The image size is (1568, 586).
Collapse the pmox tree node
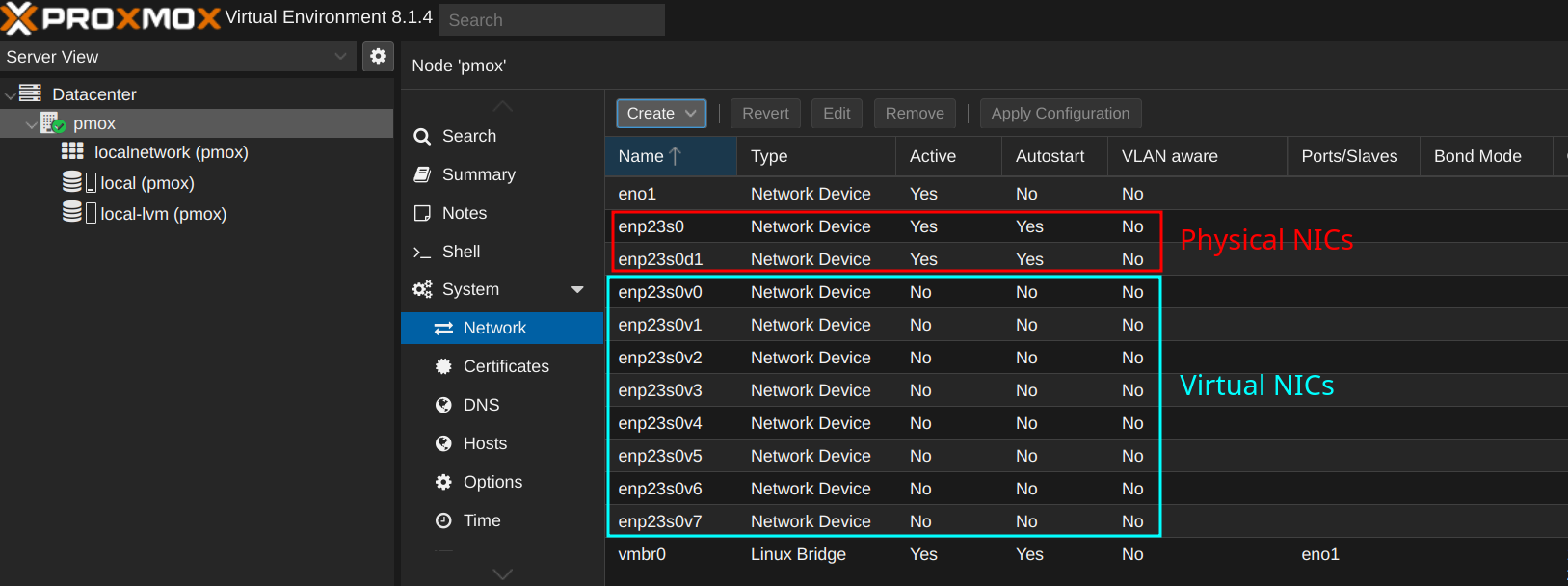click(x=31, y=124)
